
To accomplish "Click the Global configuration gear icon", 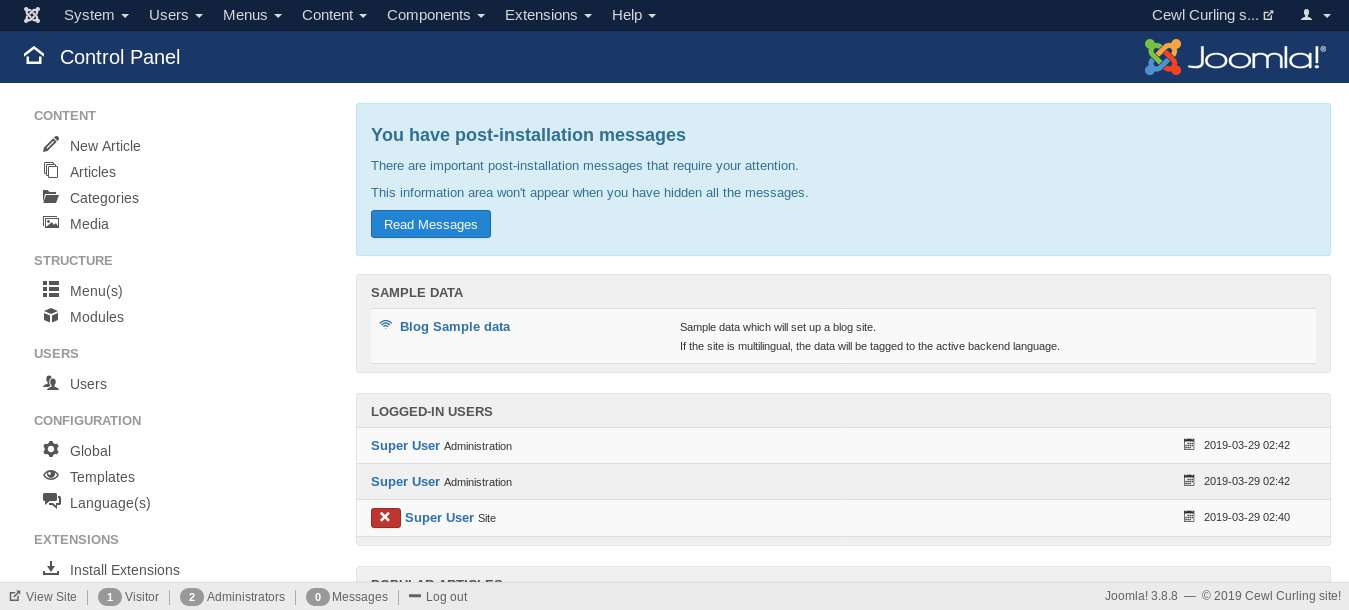I will pos(51,450).
